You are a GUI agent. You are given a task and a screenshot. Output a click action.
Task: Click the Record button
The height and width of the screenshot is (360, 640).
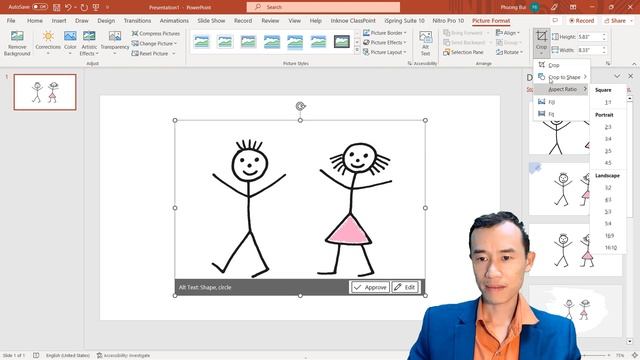pyautogui.click(x=582, y=20)
